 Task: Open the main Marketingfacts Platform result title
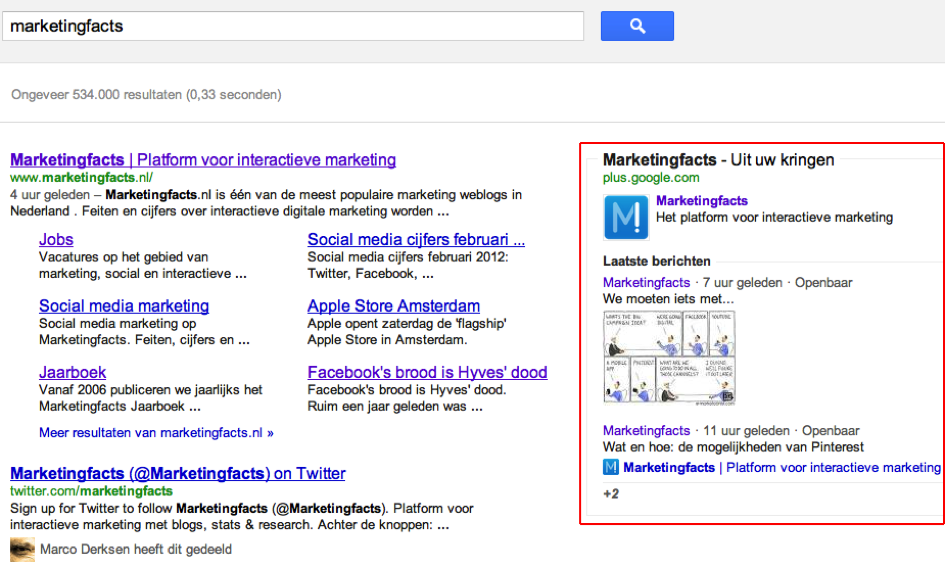(x=203, y=160)
